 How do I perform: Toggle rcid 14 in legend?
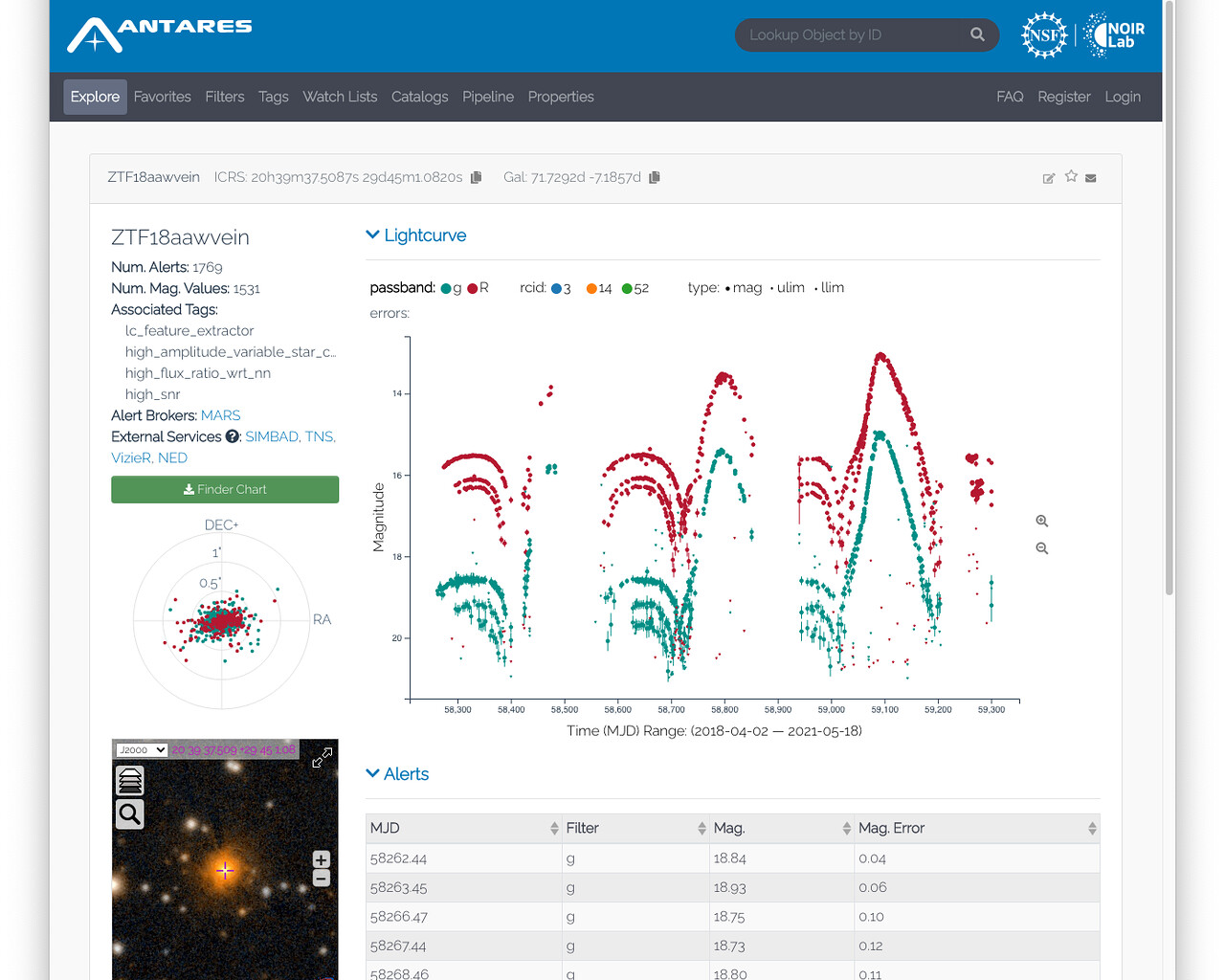click(x=599, y=288)
